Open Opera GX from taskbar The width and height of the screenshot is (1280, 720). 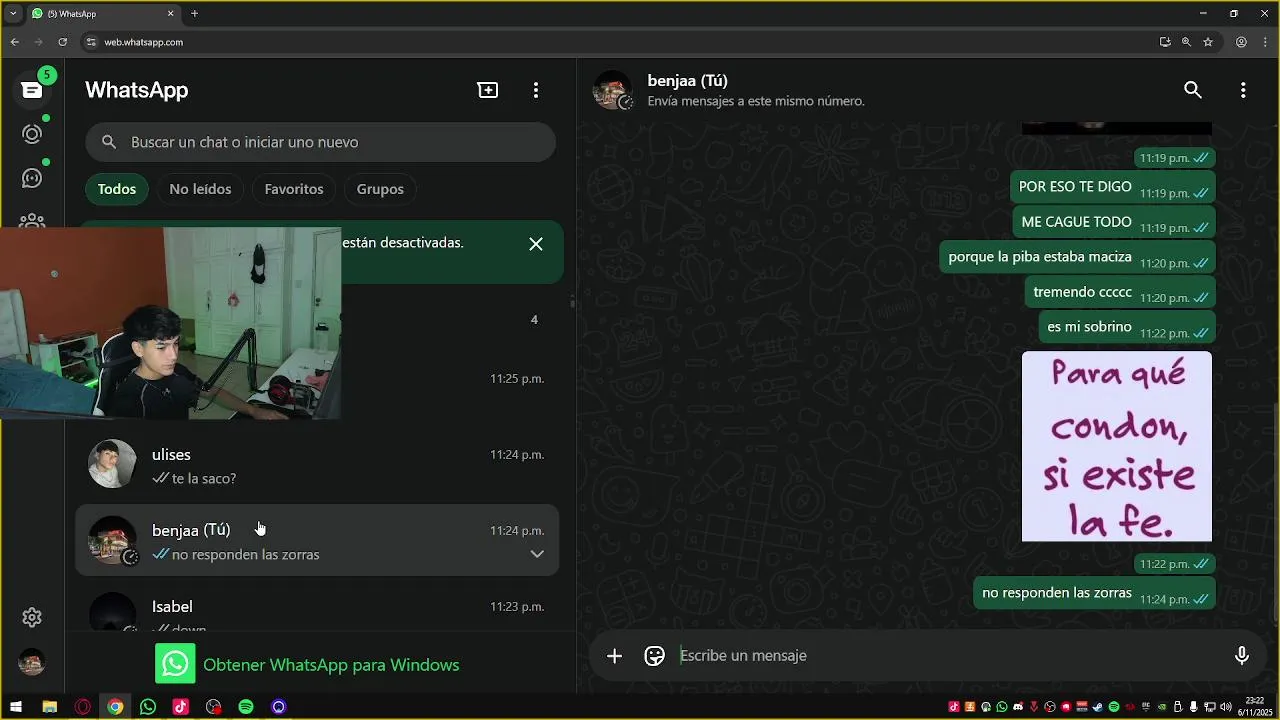click(x=82, y=707)
